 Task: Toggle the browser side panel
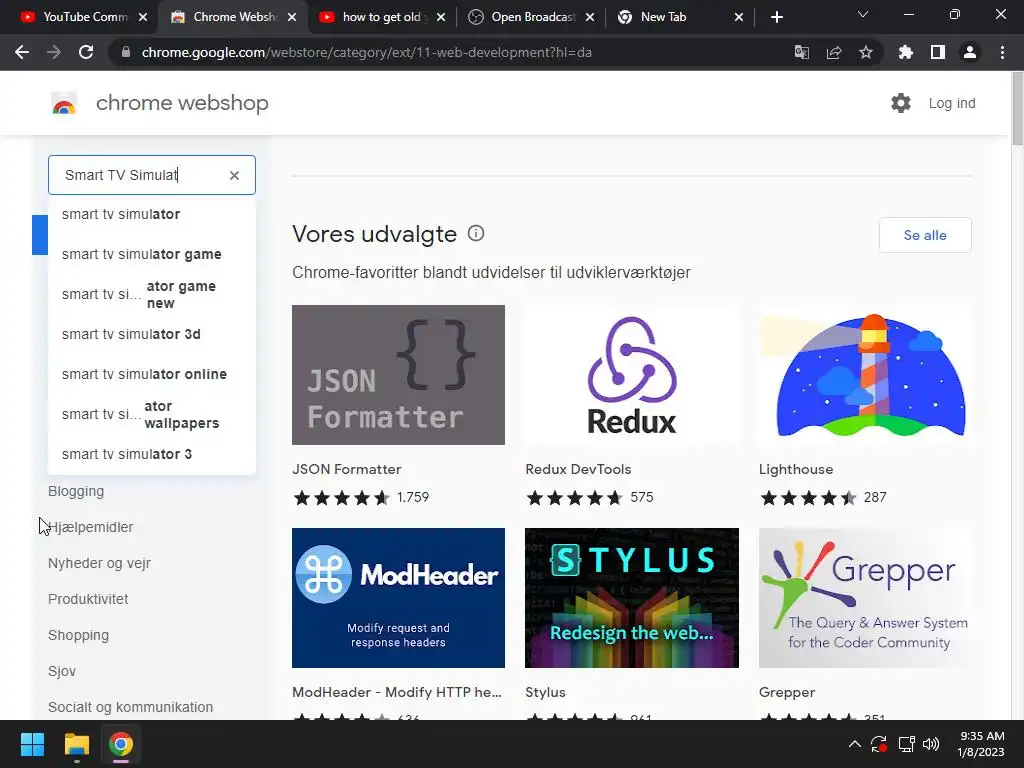pos(937,52)
